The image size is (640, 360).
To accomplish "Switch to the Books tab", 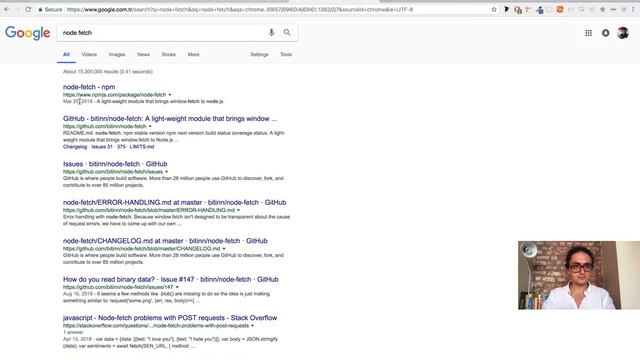I will click(x=169, y=54).
